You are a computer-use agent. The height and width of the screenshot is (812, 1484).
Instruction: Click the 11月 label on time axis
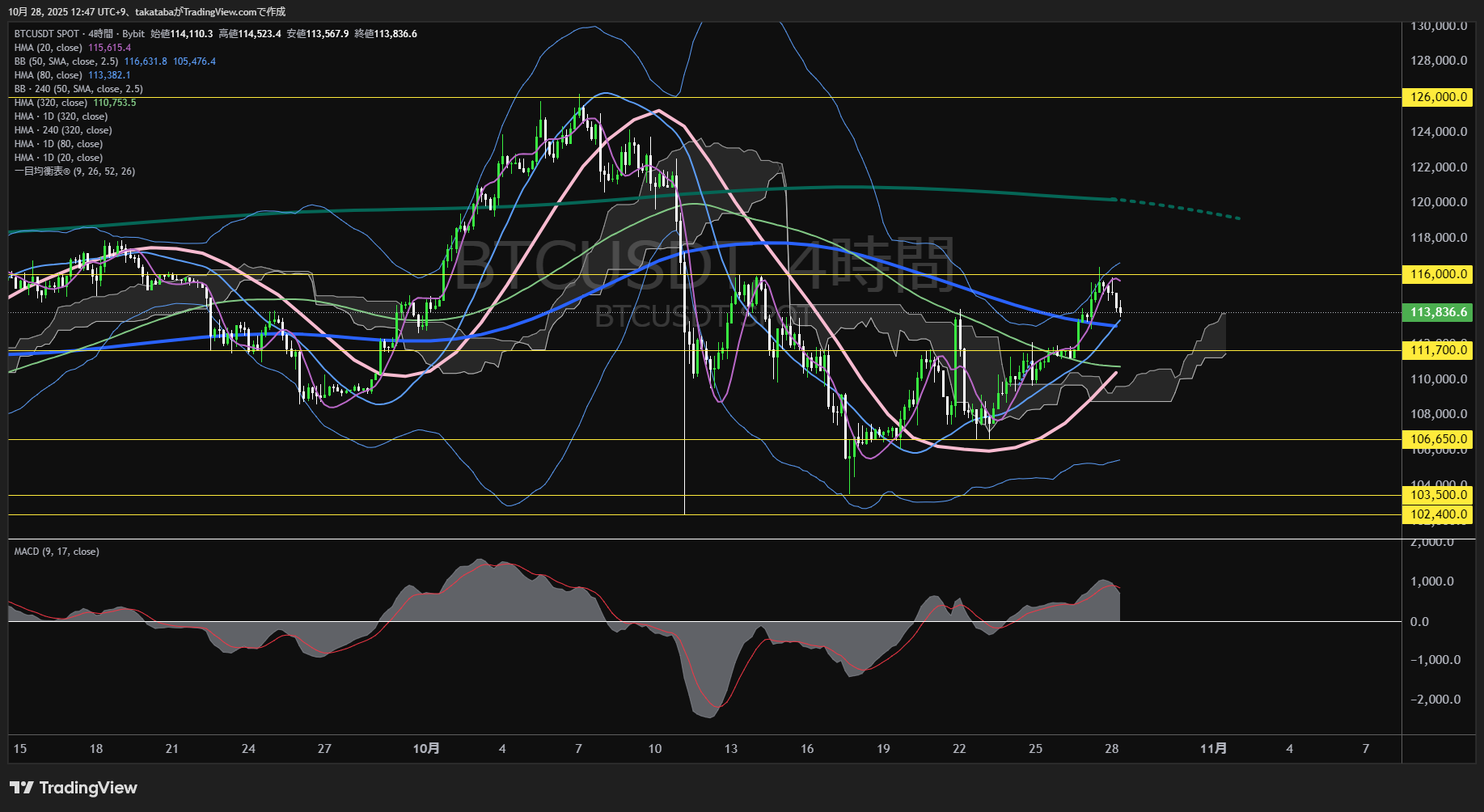[1213, 749]
